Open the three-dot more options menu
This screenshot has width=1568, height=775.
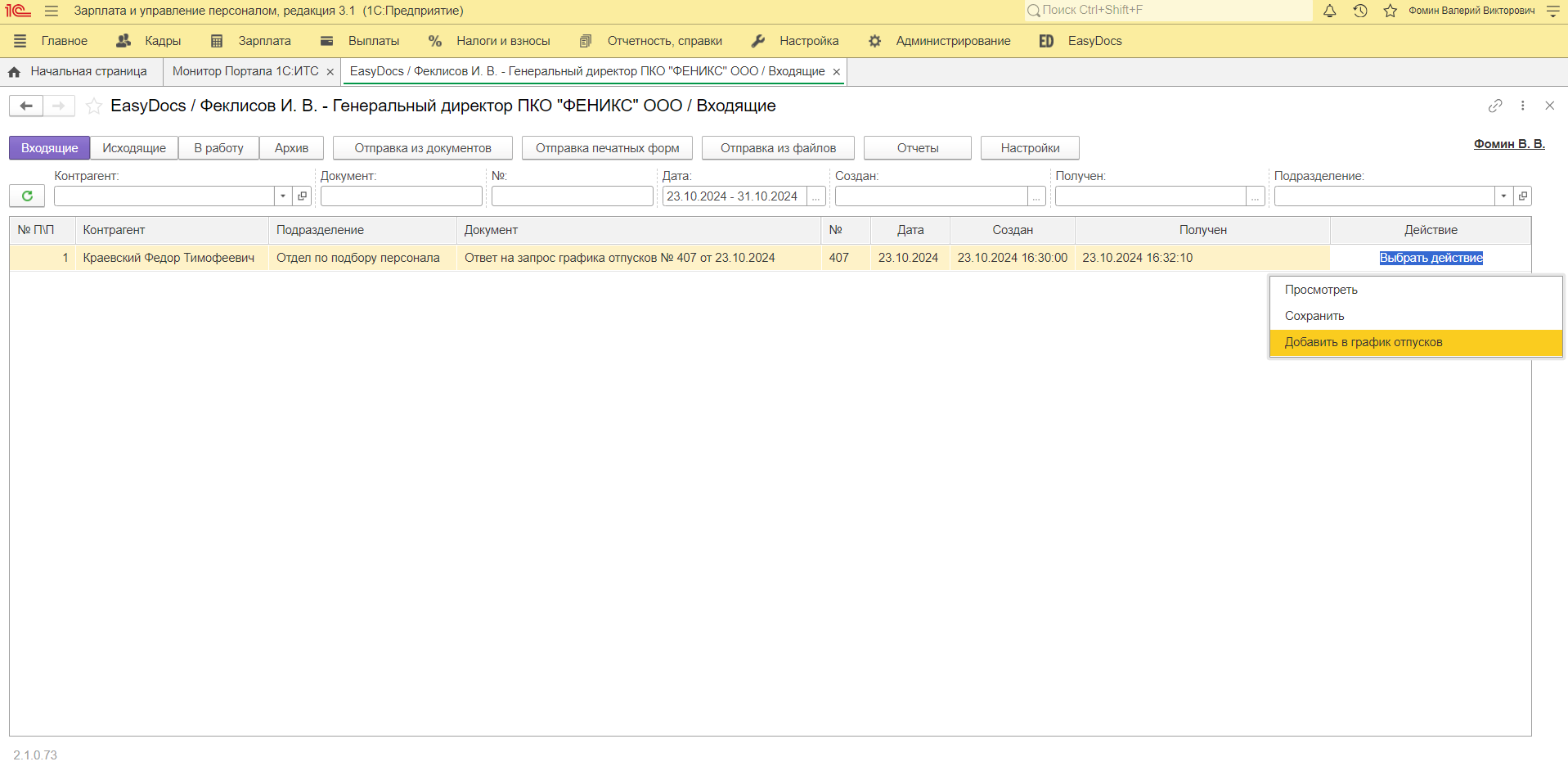(x=1522, y=106)
